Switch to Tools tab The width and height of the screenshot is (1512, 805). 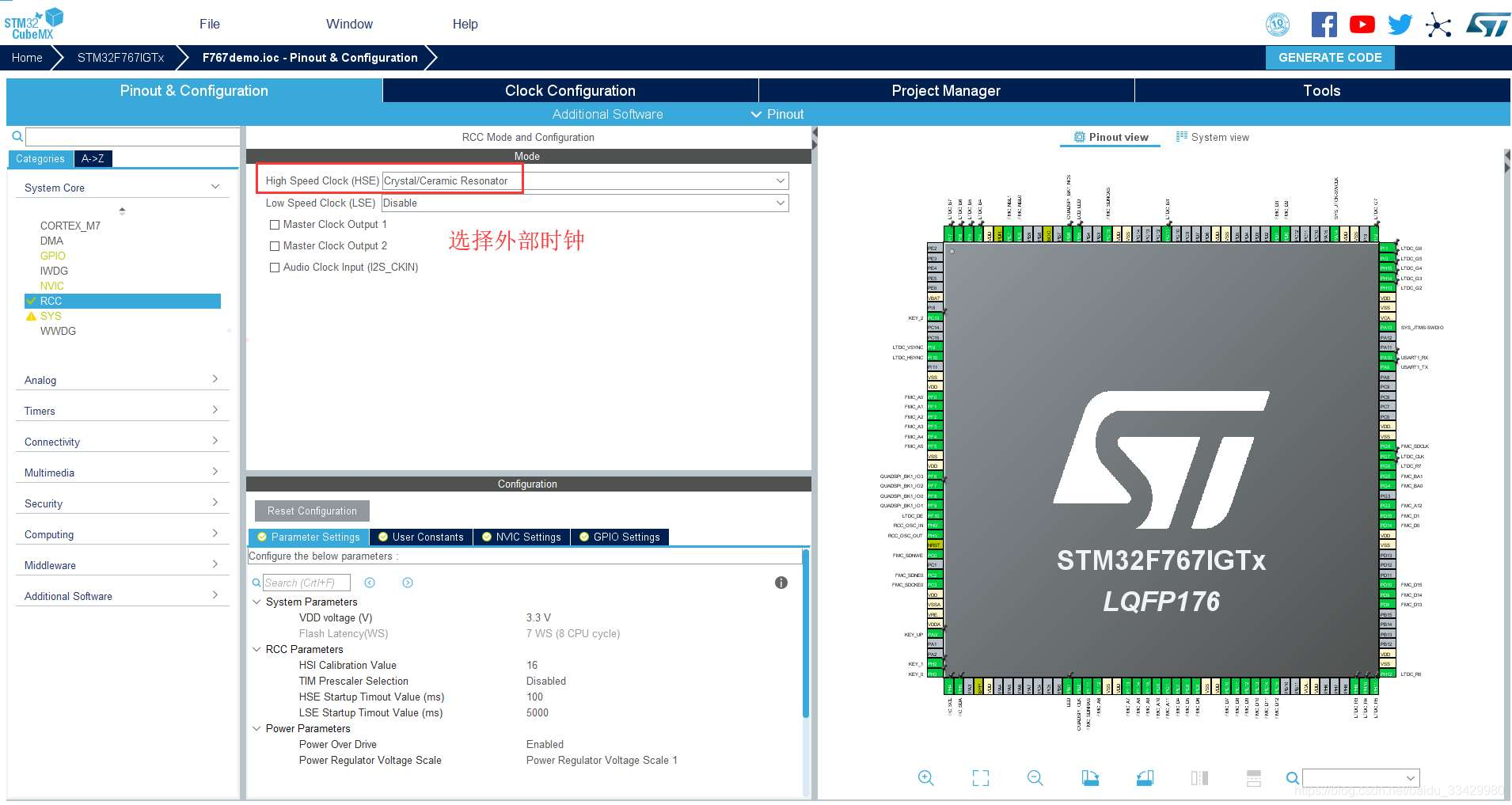pyautogui.click(x=1322, y=90)
